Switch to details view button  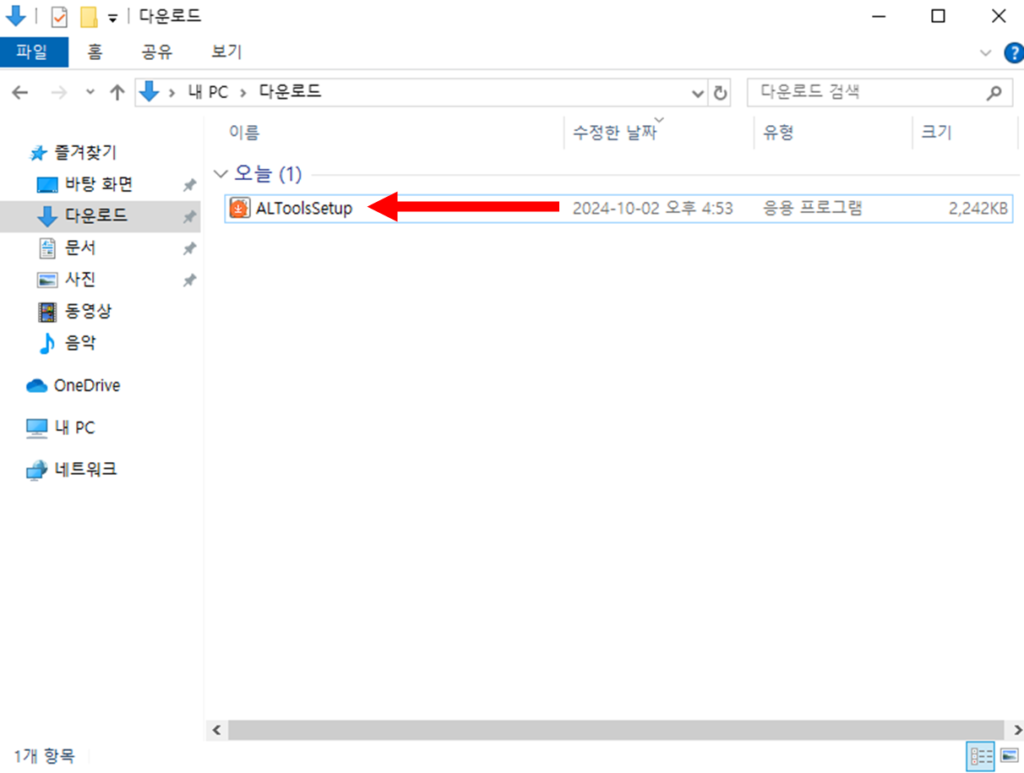[x=981, y=756]
